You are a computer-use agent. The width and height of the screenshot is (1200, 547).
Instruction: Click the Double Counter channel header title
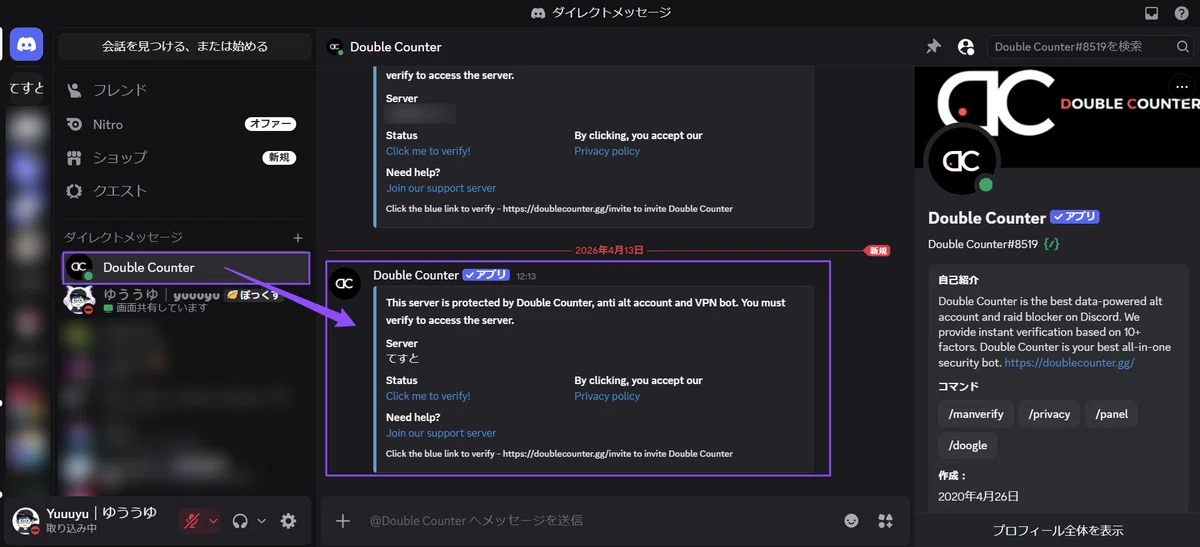coord(396,47)
